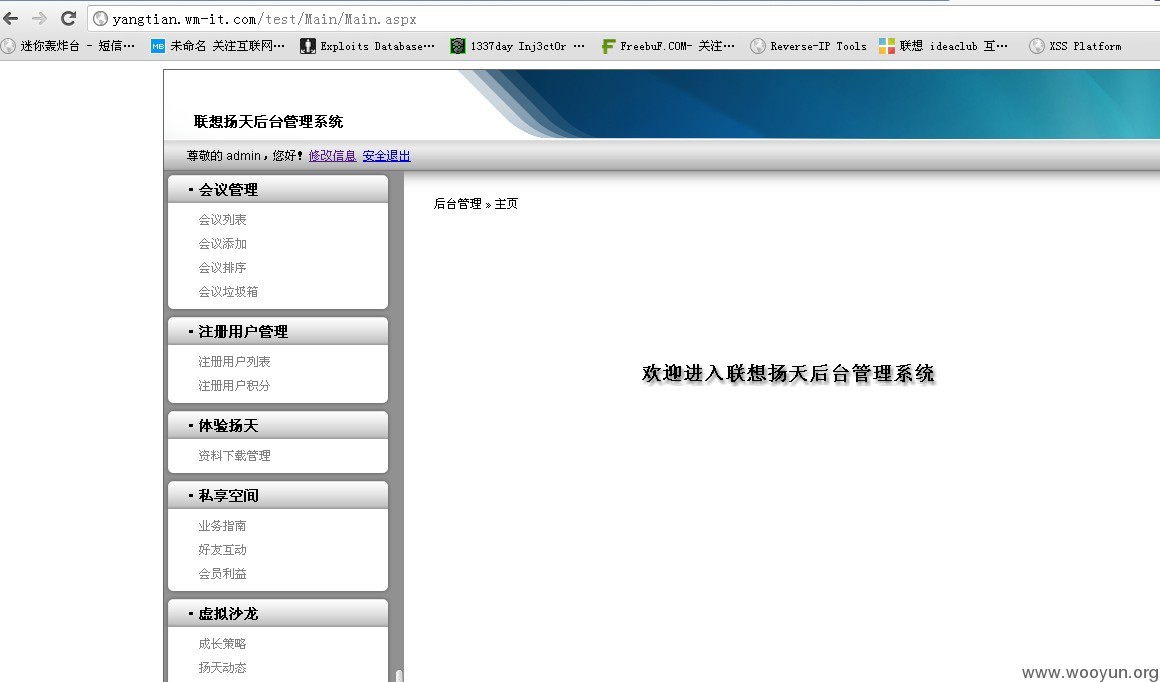Open the 未命名 关注互联网 bookmark

click(x=218, y=46)
